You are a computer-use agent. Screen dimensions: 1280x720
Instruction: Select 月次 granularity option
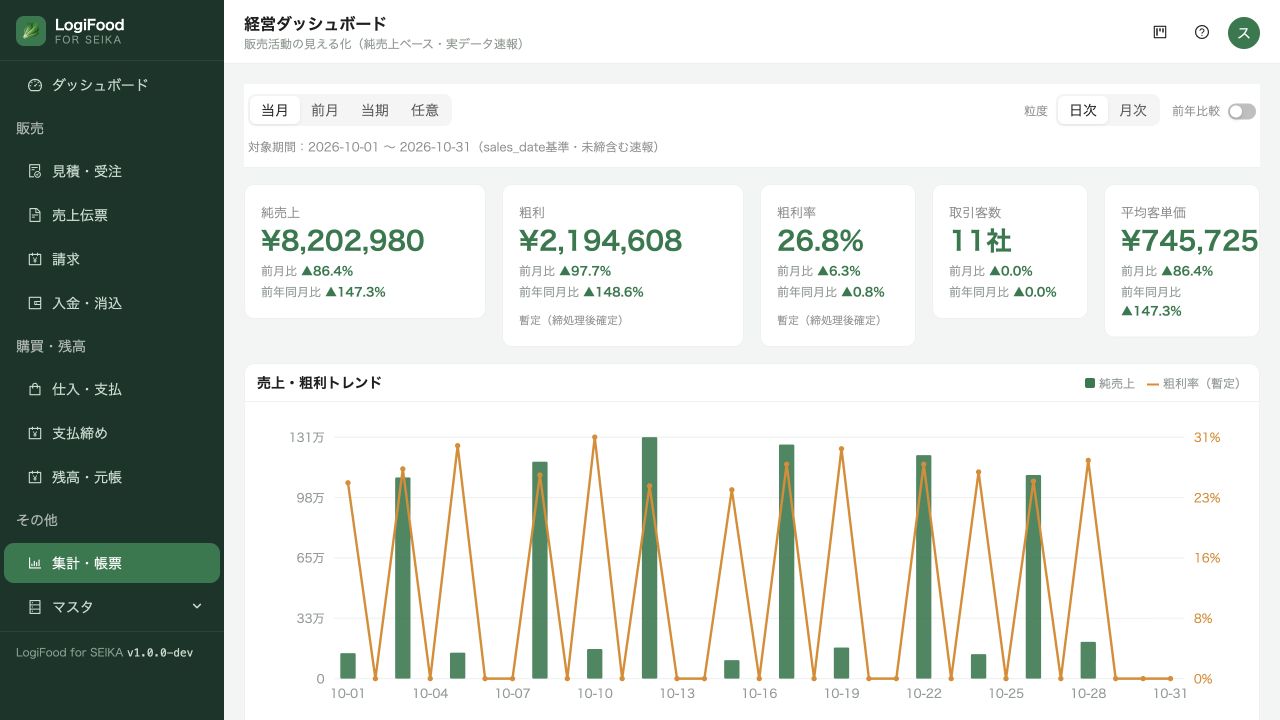pyautogui.click(x=1133, y=110)
